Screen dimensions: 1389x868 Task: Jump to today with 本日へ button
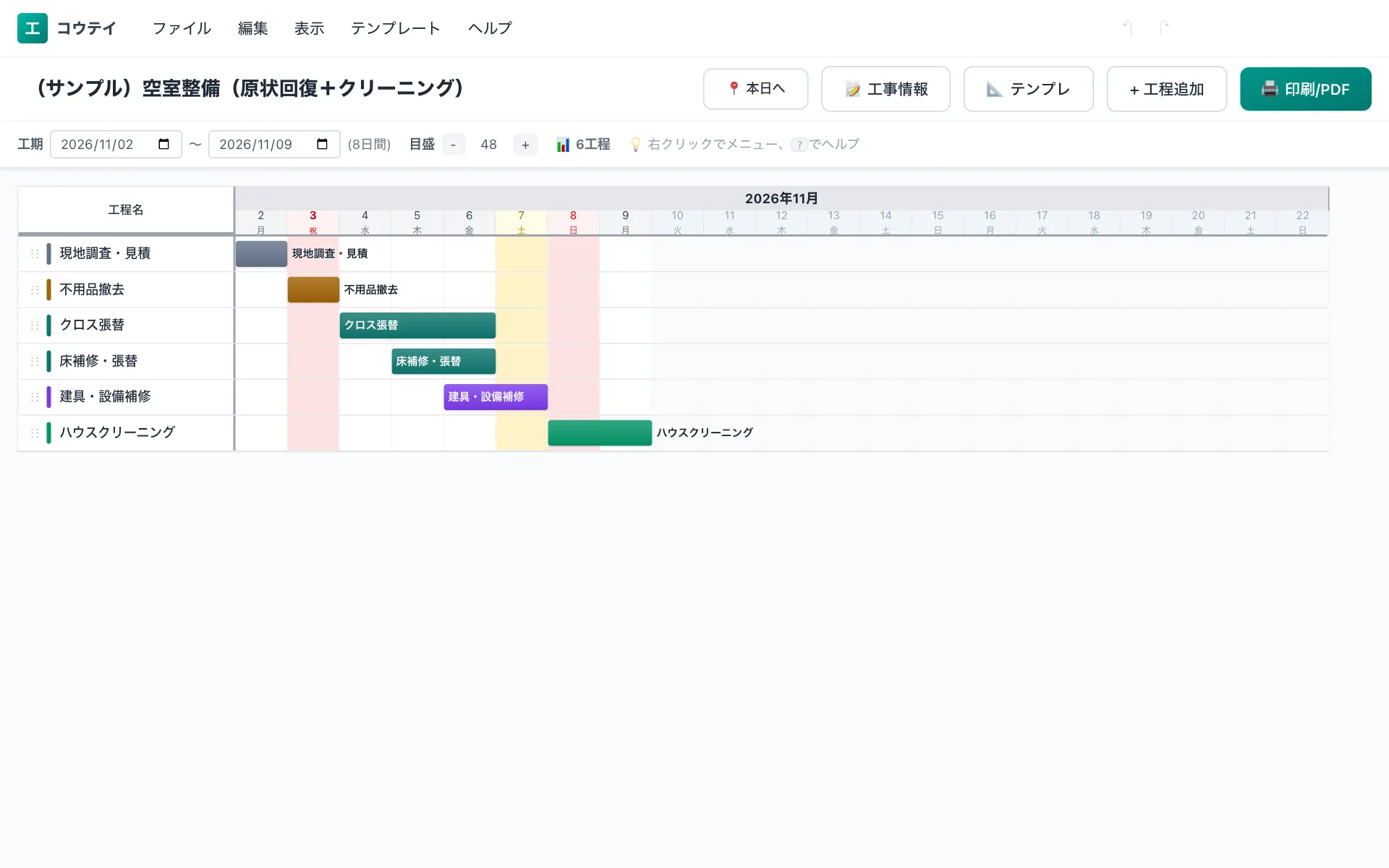(x=755, y=89)
